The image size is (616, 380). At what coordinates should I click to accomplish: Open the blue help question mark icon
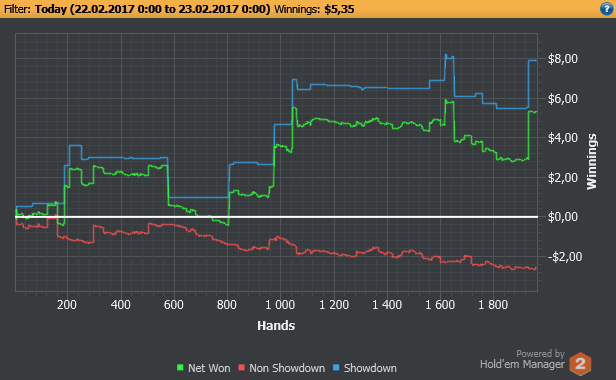[x=607, y=9]
